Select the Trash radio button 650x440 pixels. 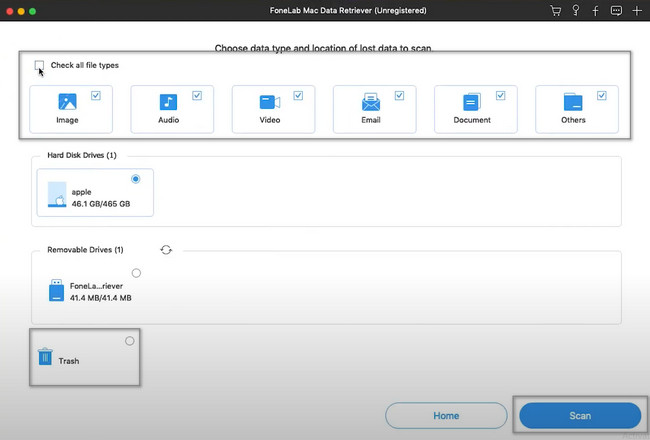[x=130, y=341]
